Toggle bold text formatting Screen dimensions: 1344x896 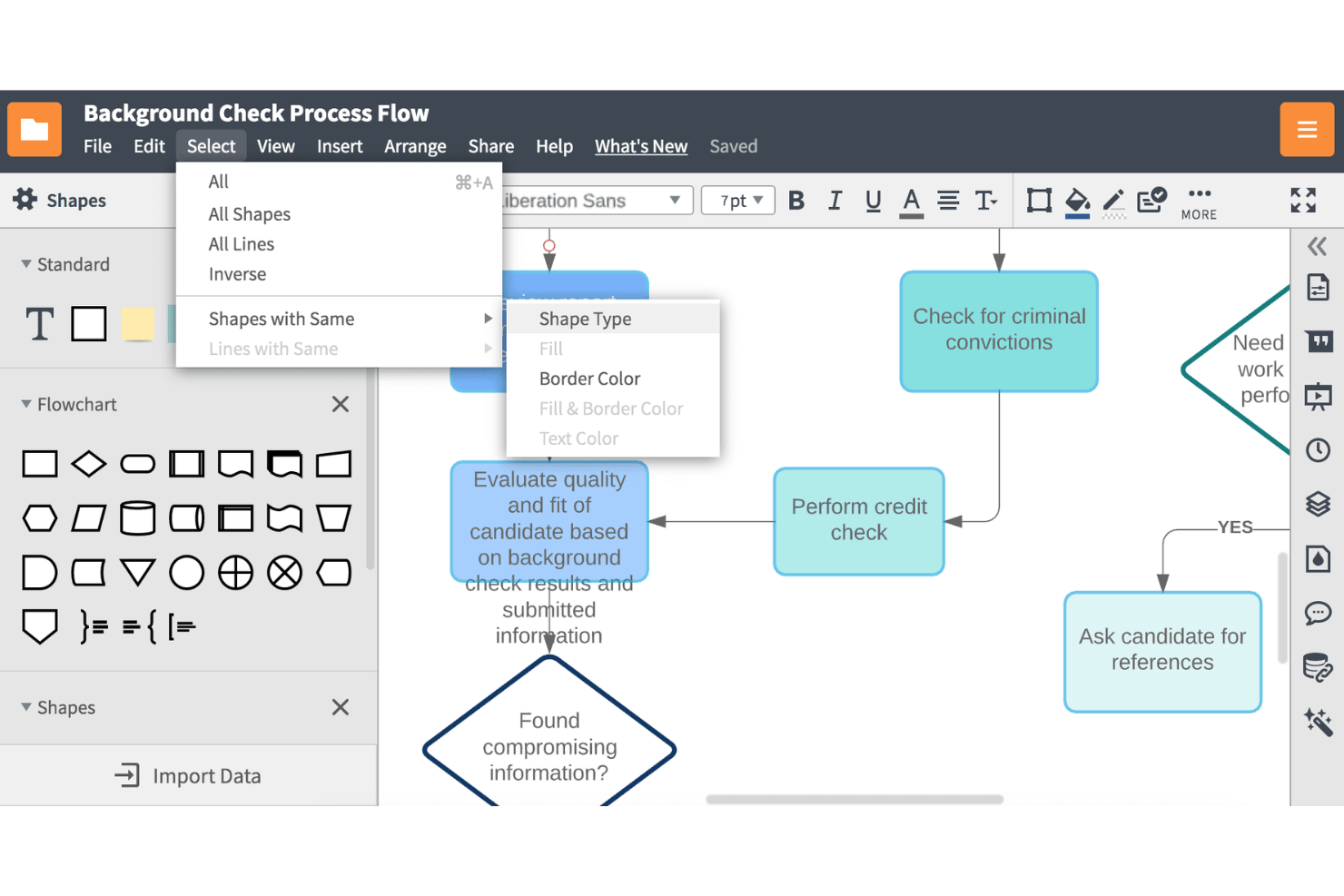coord(796,201)
